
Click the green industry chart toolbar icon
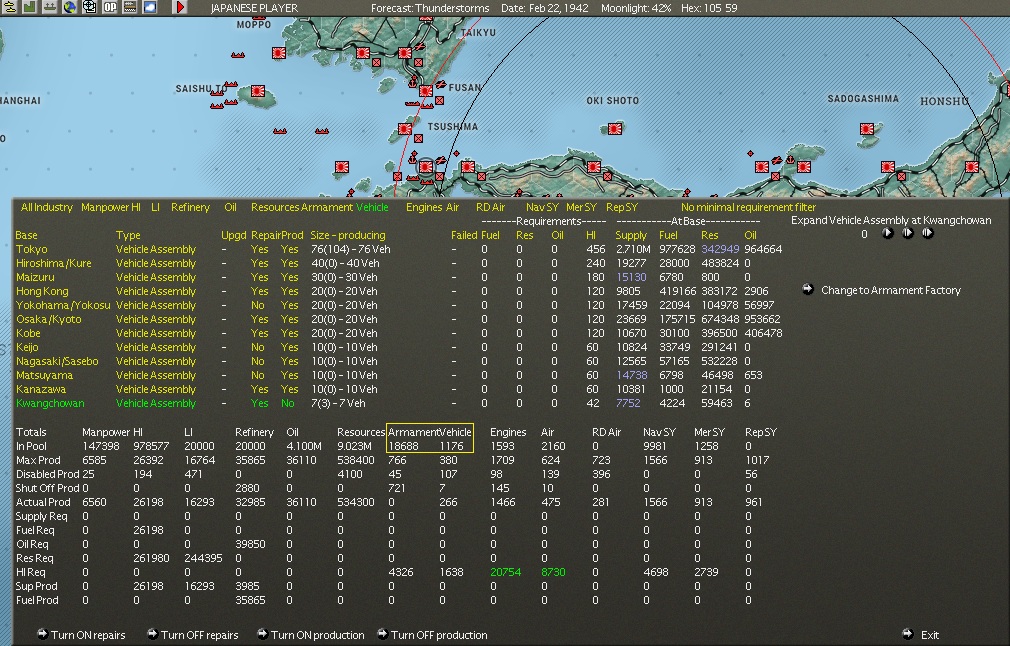[x=30, y=8]
